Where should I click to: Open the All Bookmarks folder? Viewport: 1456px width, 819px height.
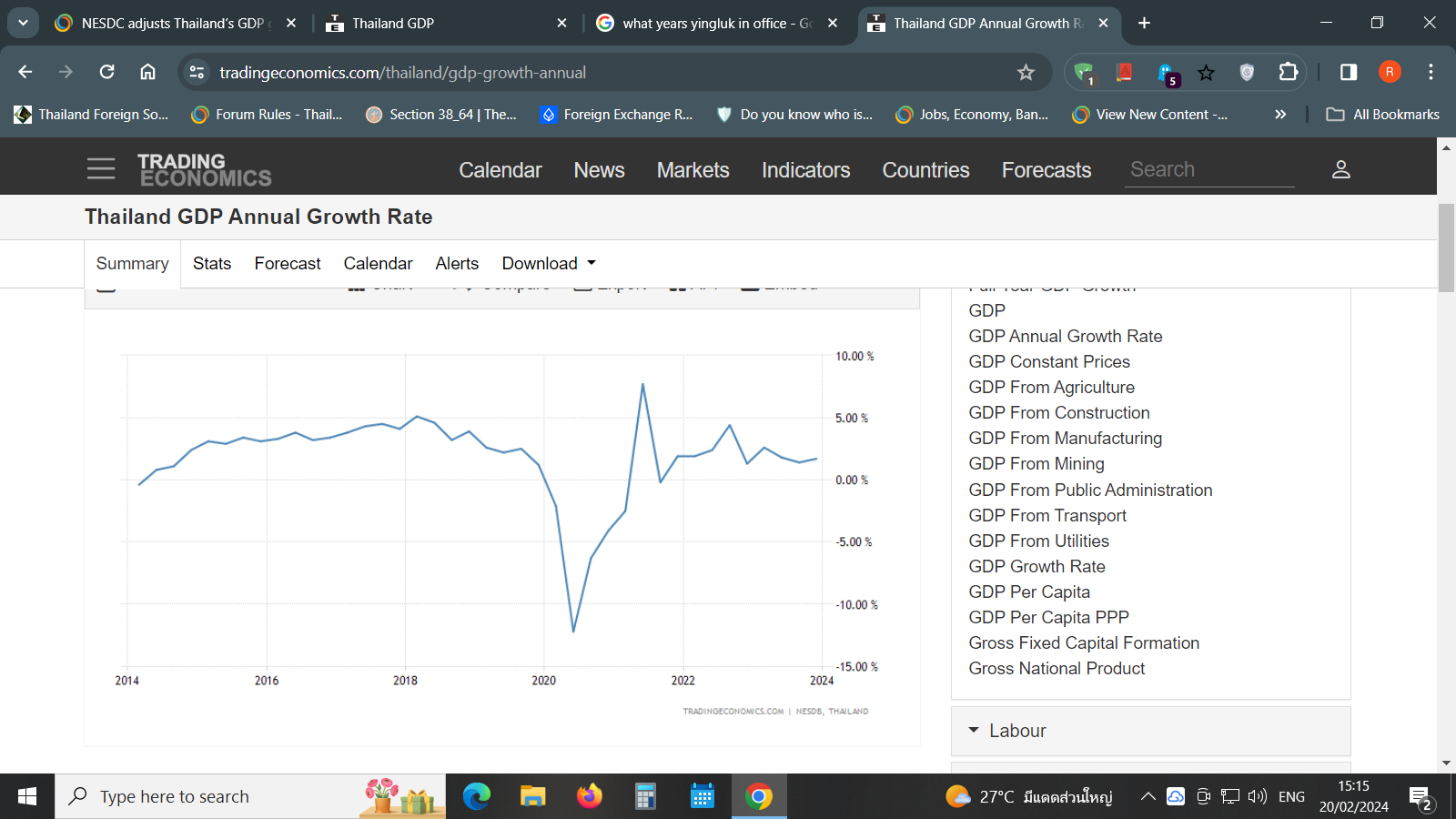pyautogui.click(x=1382, y=114)
